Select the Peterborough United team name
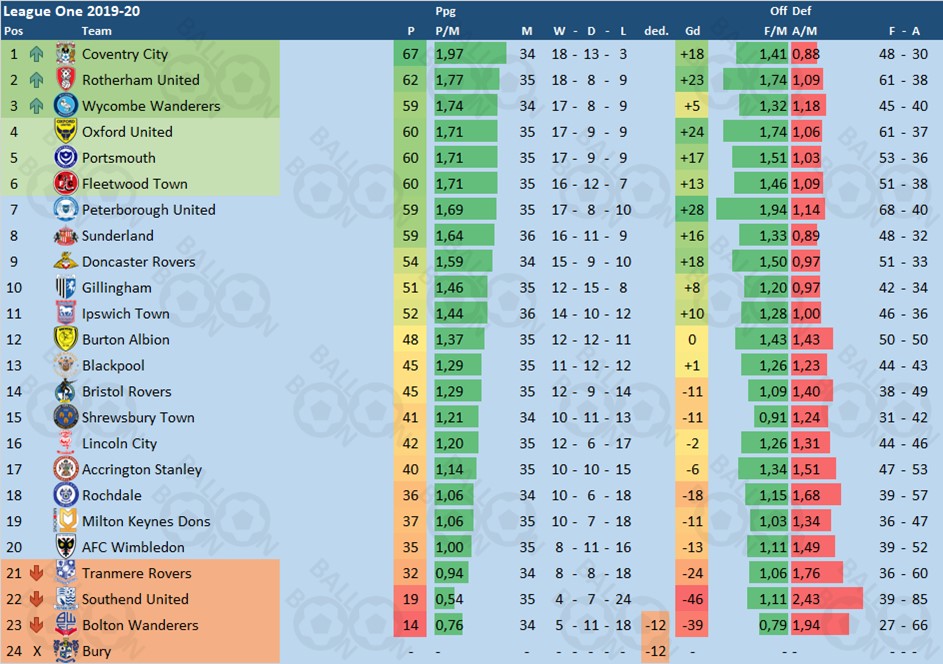The height and width of the screenshot is (664, 943). (148, 210)
